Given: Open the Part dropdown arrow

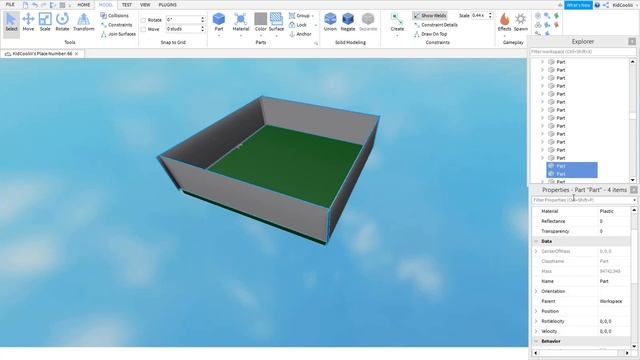Looking at the screenshot, I should (x=219, y=36).
